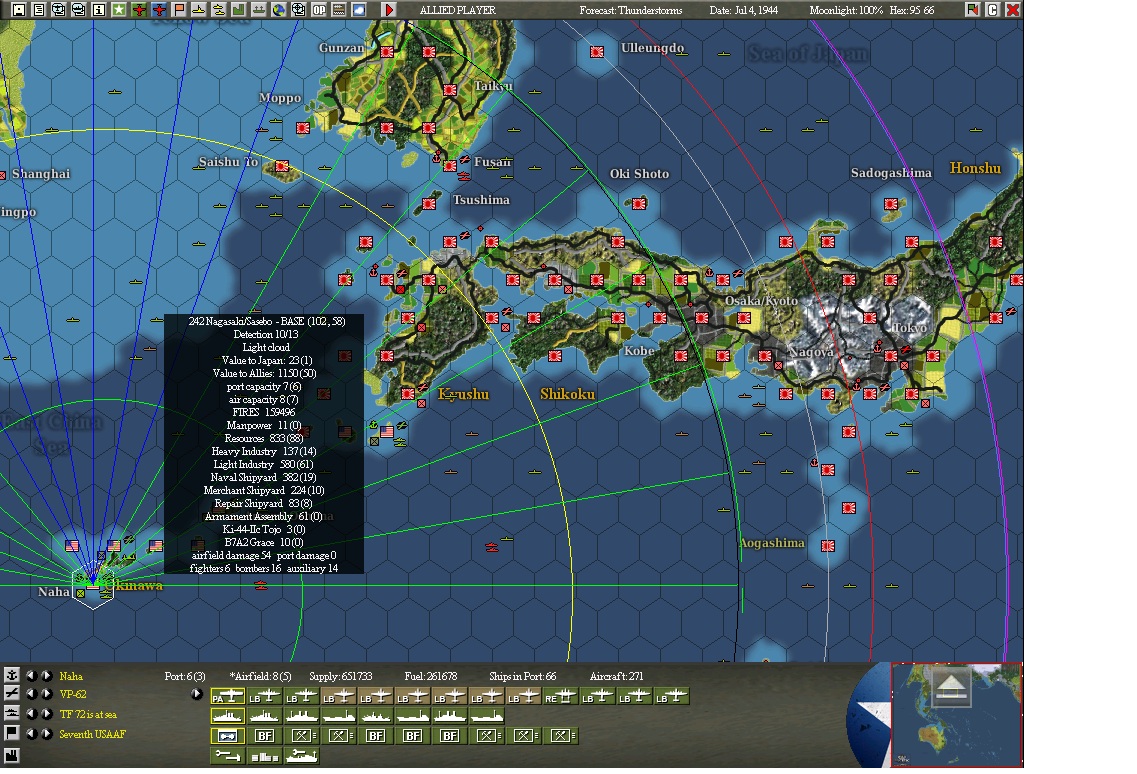
Task: Click the white star on green icon
Action: [x=119, y=9]
